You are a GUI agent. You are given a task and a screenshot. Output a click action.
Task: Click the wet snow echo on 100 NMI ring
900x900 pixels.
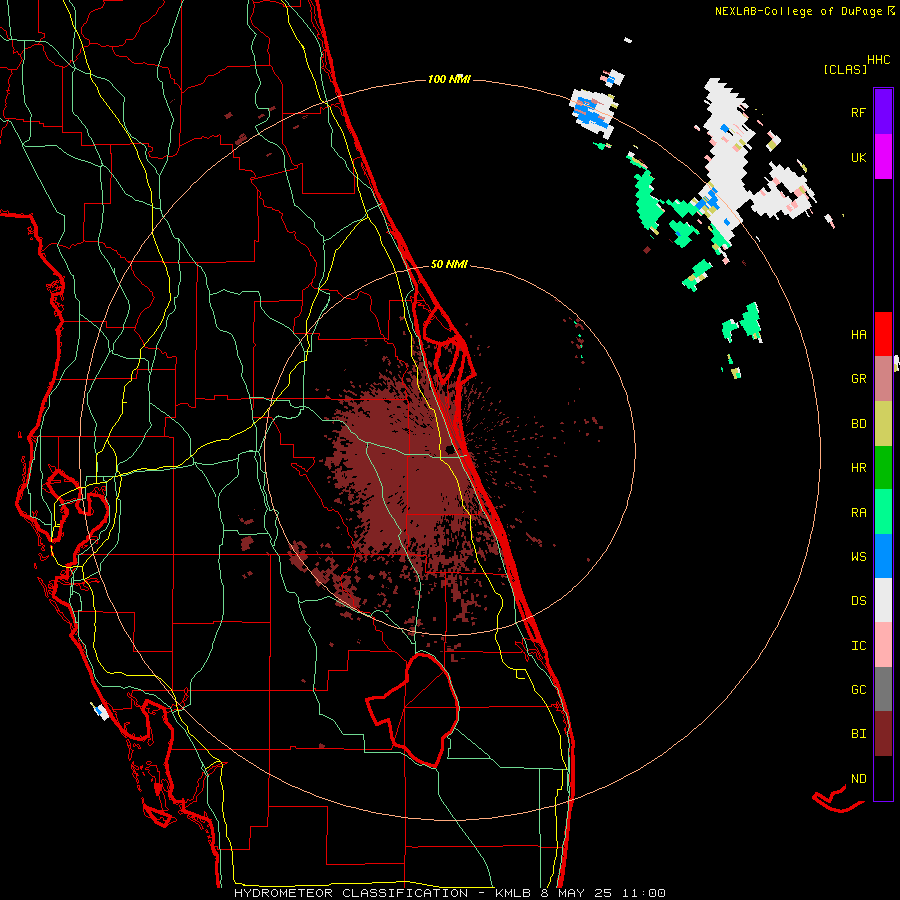(591, 111)
